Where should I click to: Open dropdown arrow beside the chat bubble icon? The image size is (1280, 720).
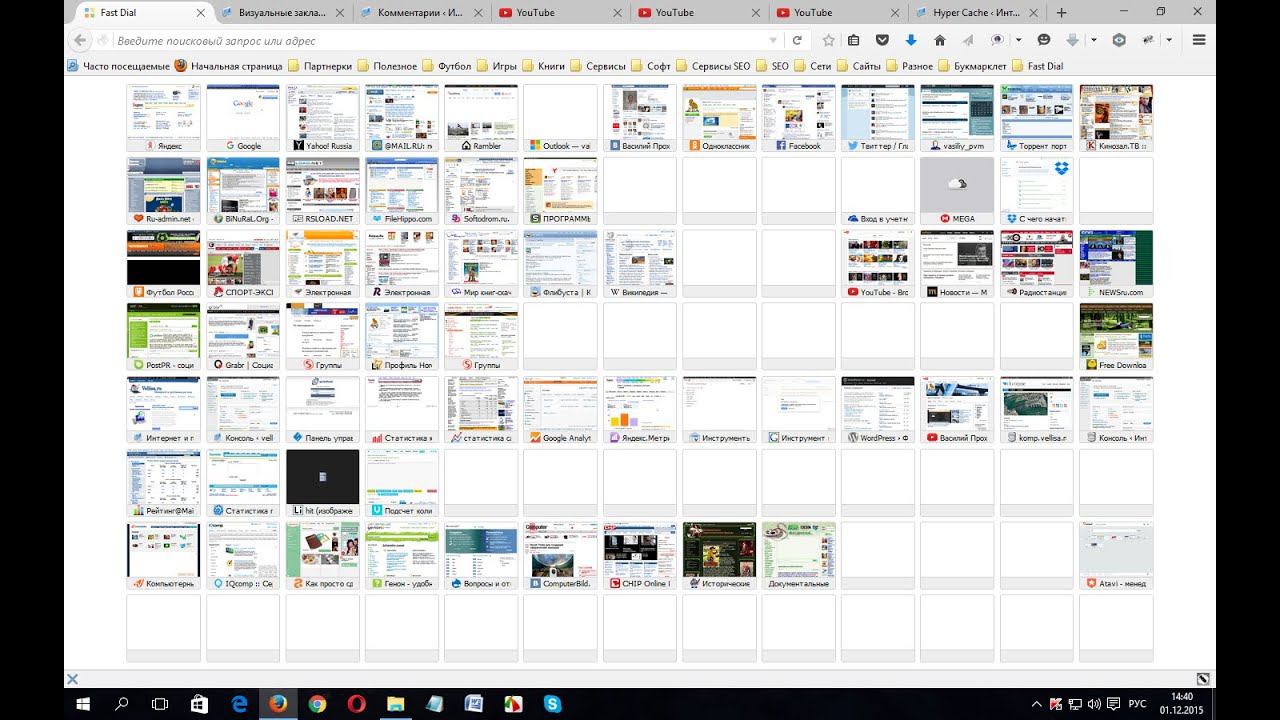click(x=1018, y=41)
